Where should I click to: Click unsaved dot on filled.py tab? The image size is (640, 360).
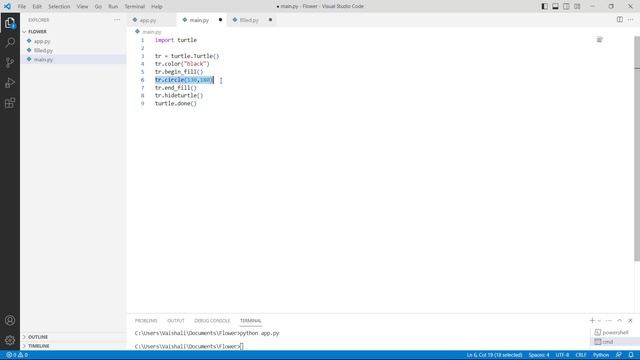pyautogui.click(x=270, y=20)
